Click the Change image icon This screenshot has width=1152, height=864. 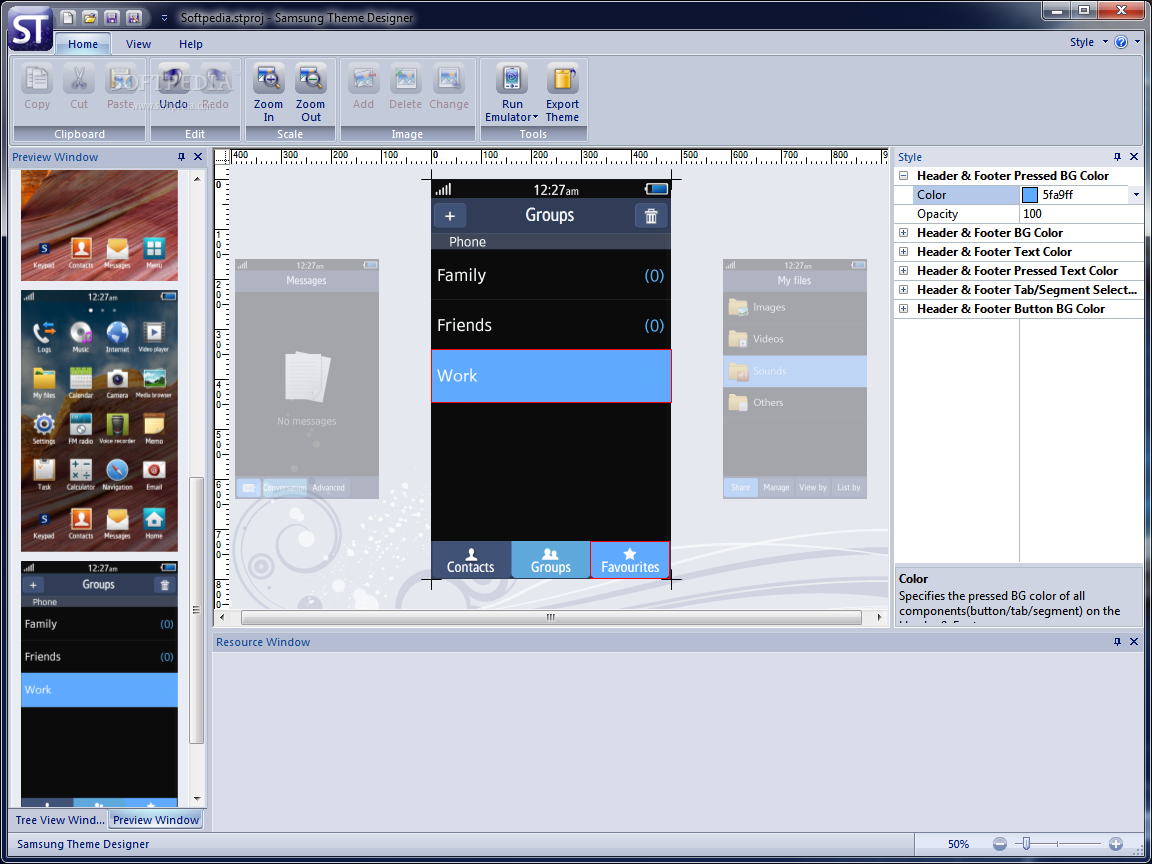(x=449, y=79)
